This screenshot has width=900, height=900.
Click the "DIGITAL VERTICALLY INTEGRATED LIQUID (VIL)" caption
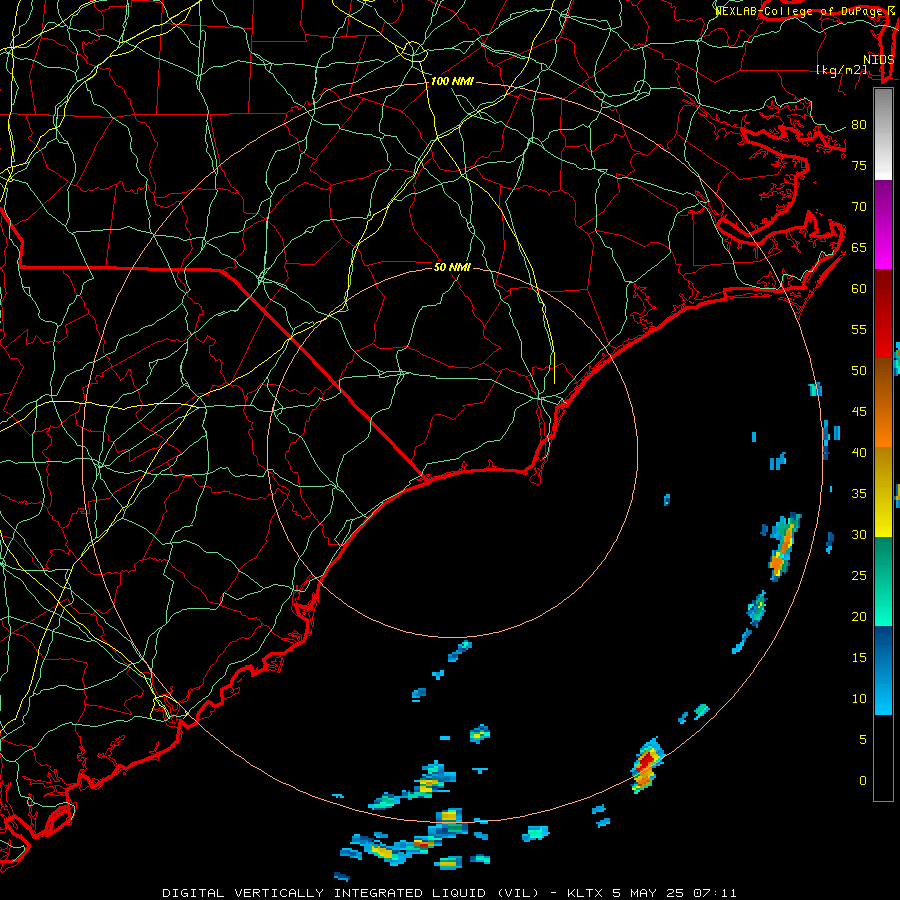pyautogui.click(x=351, y=893)
